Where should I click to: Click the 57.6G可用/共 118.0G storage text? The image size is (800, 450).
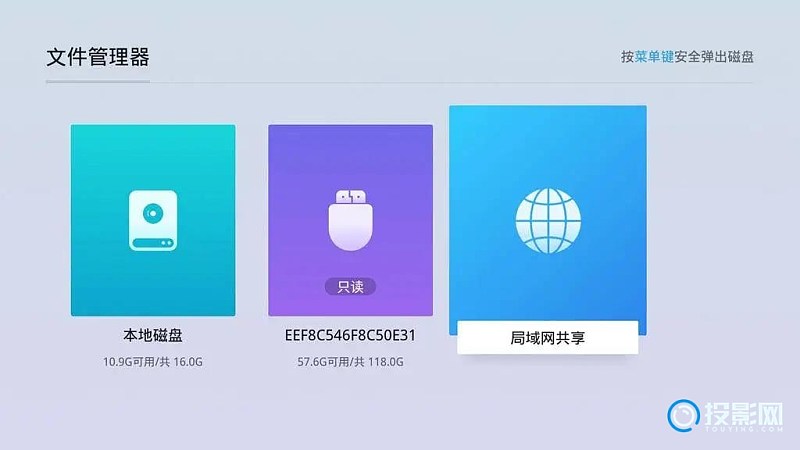pyautogui.click(x=350, y=362)
